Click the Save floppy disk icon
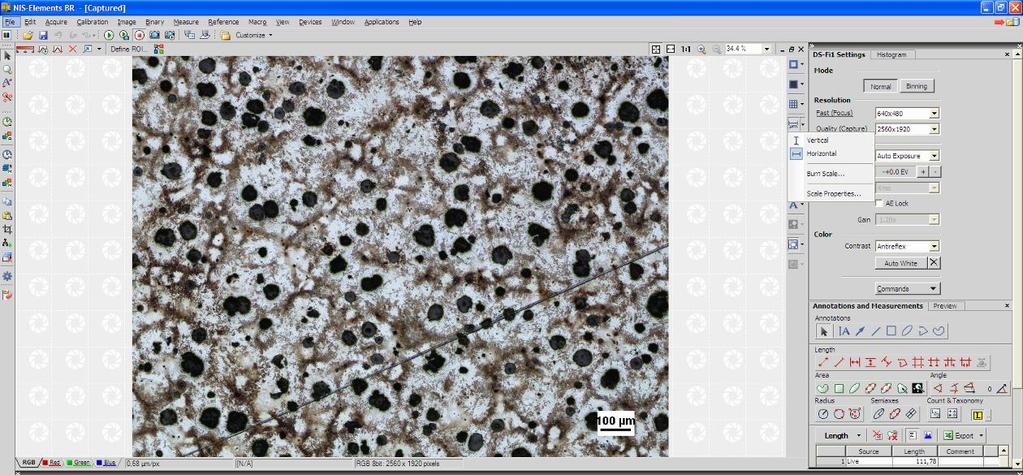This screenshot has height=475, width=1023. tap(43, 35)
